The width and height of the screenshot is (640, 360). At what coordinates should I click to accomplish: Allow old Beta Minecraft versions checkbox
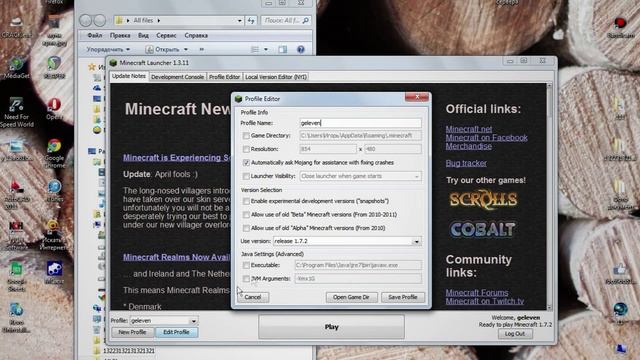246,215
